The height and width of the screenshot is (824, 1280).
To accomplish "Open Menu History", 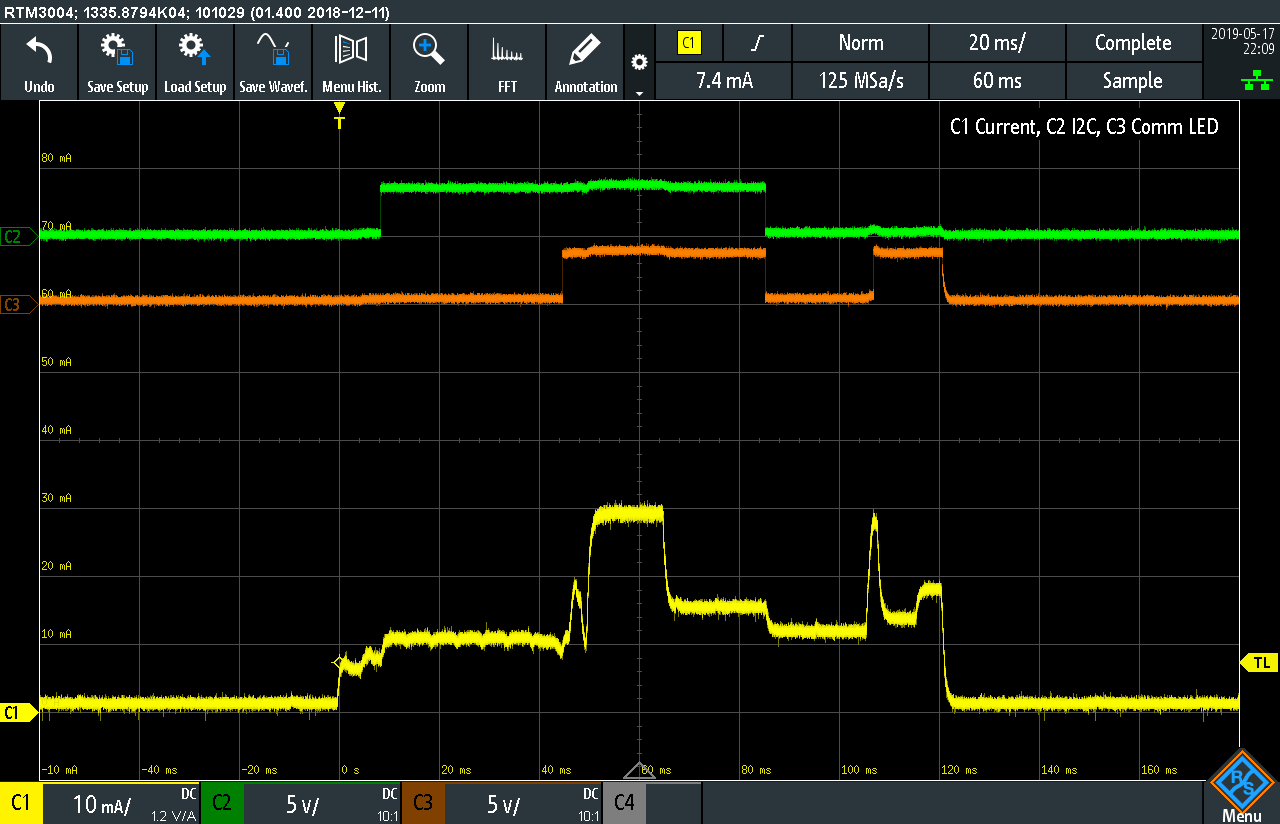I will tap(351, 62).
